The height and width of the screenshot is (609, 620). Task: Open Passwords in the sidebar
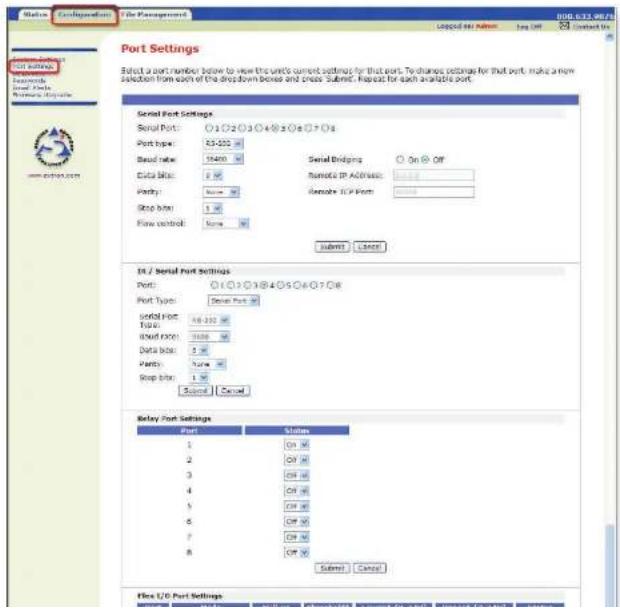click(29, 80)
